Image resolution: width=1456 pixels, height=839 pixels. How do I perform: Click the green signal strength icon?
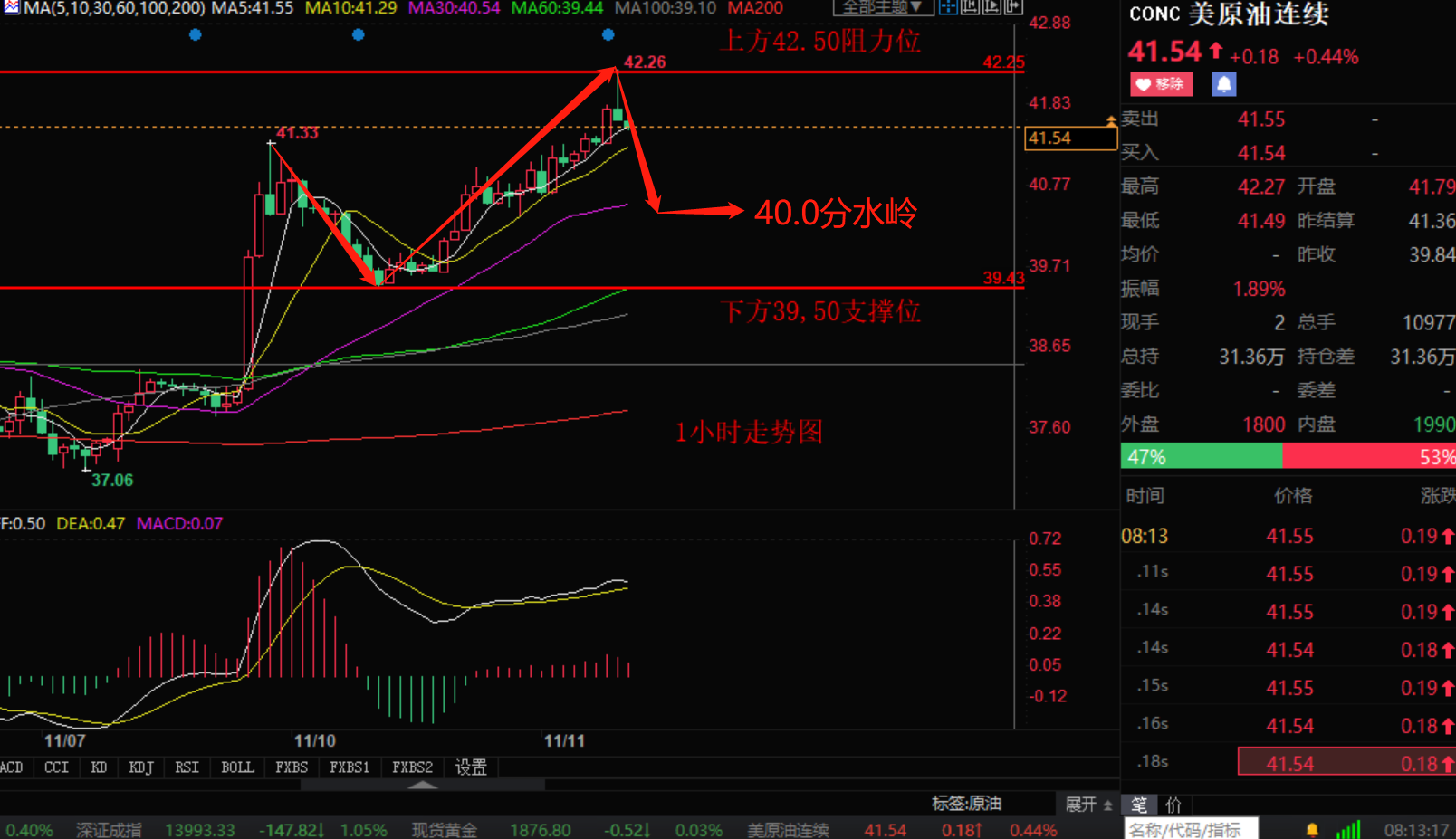pos(1348,829)
